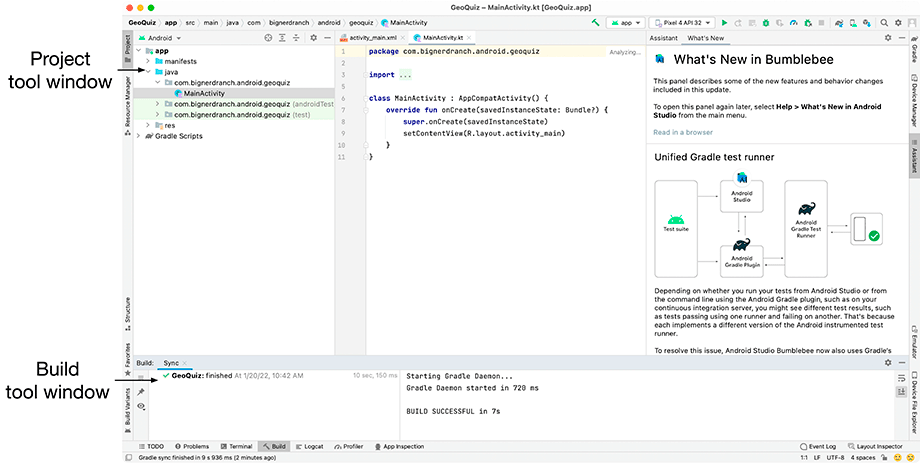Open the Profile app speedometer icon
Viewport: 920px width, 463px height.
pos(794,23)
